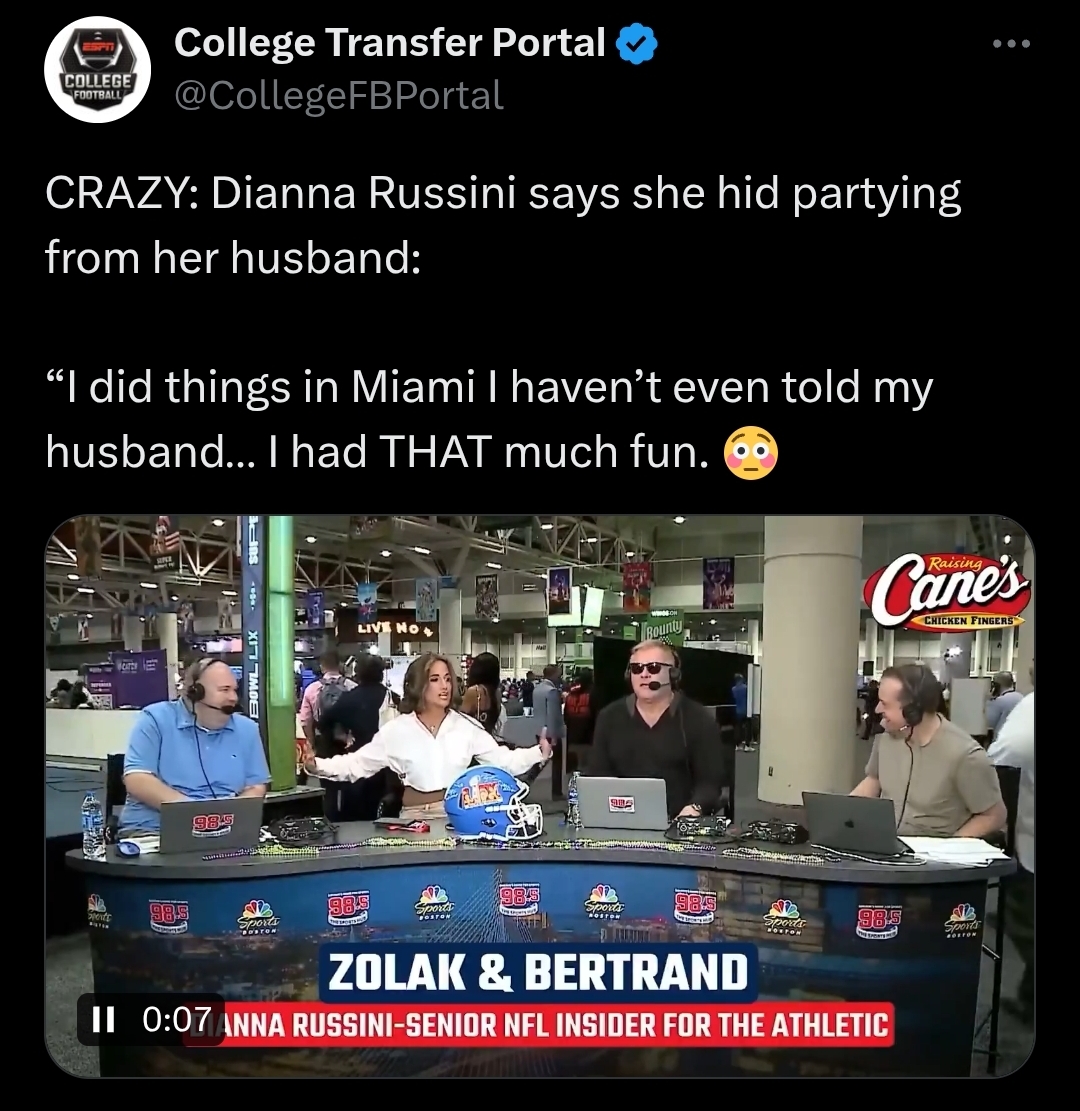This screenshot has width=1080, height=1111.
Task: Select the tweet text about Miami
Action: 489,419
